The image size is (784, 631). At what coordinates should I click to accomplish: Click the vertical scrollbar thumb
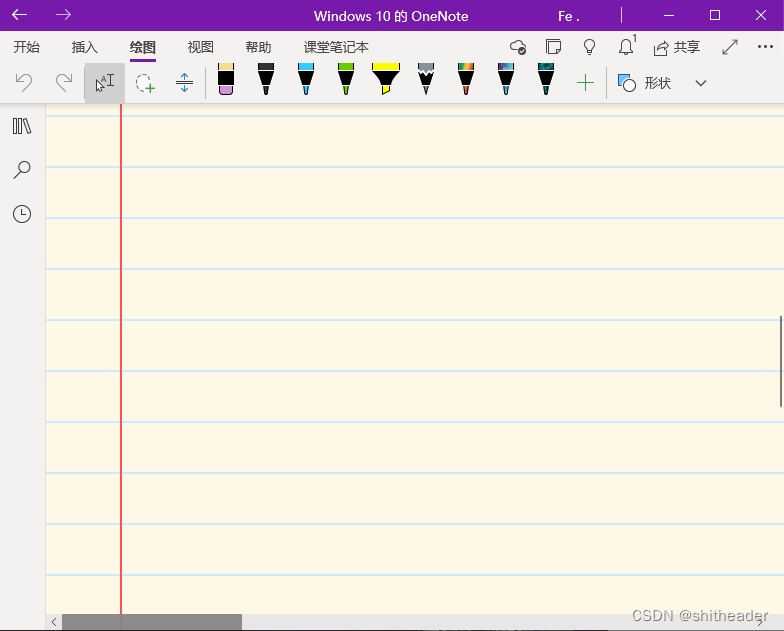[780, 362]
